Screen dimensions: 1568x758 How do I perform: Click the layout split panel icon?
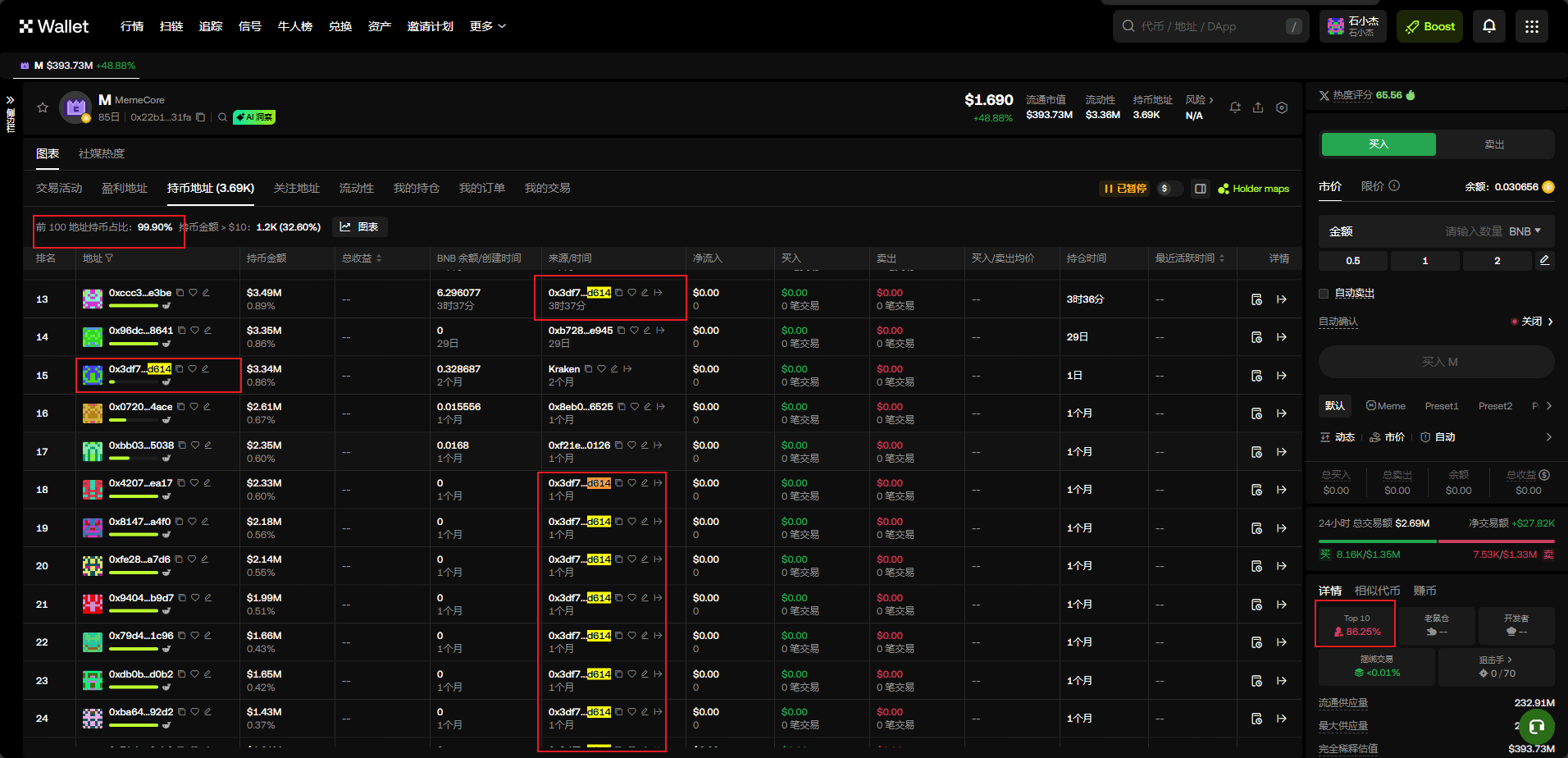tap(1201, 189)
